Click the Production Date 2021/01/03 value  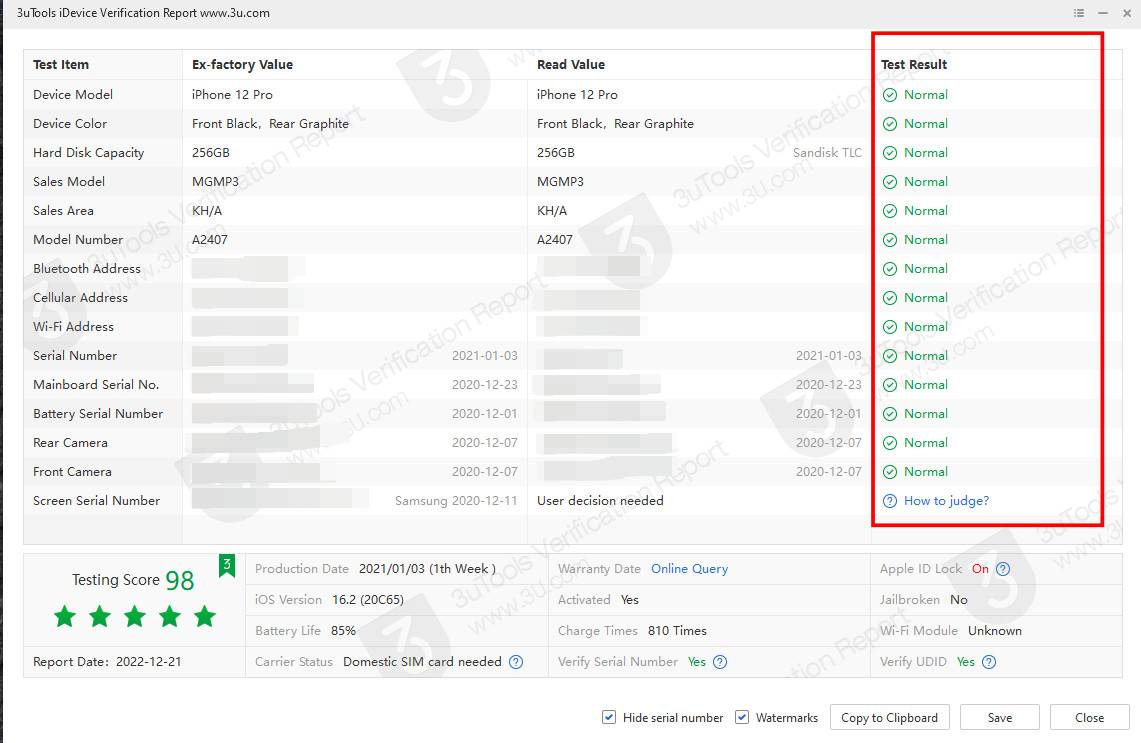[427, 569]
